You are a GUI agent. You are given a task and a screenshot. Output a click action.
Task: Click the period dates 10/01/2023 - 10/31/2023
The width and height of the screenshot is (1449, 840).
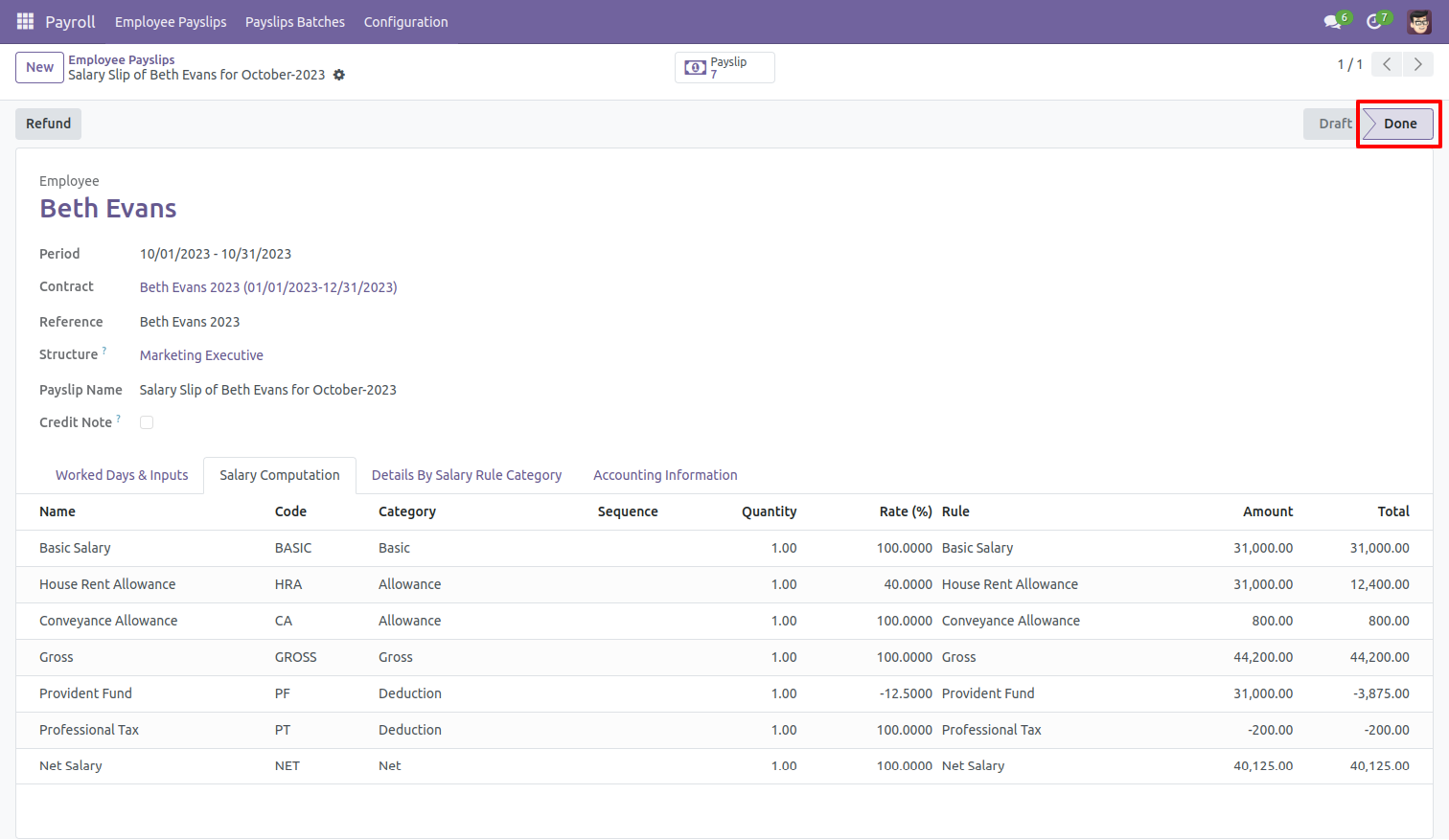tap(216, 254)
